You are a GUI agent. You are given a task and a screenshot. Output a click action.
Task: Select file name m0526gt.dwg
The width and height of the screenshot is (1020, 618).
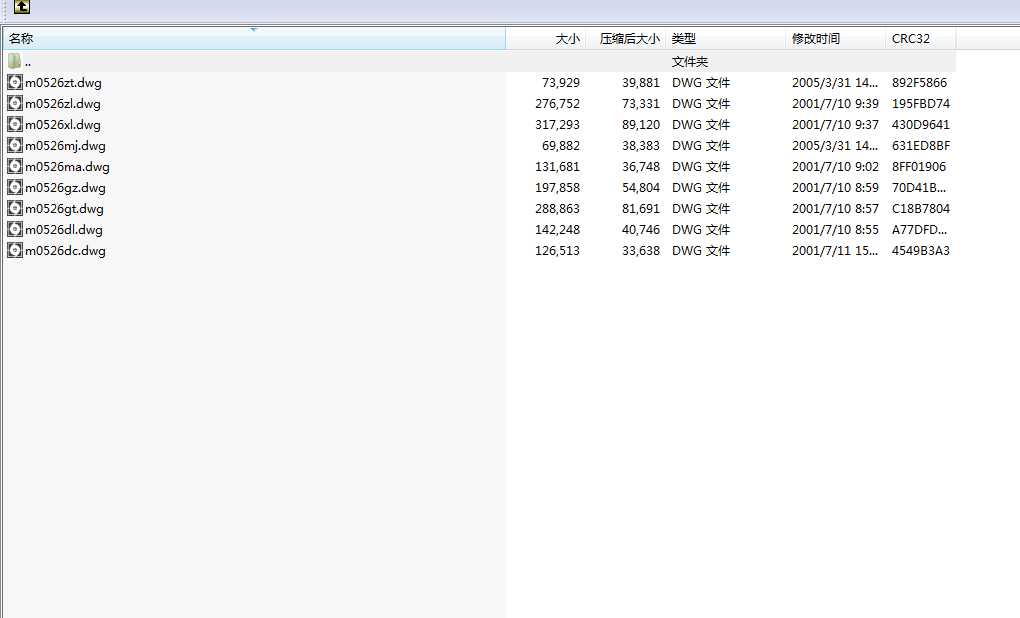point(64,209)
